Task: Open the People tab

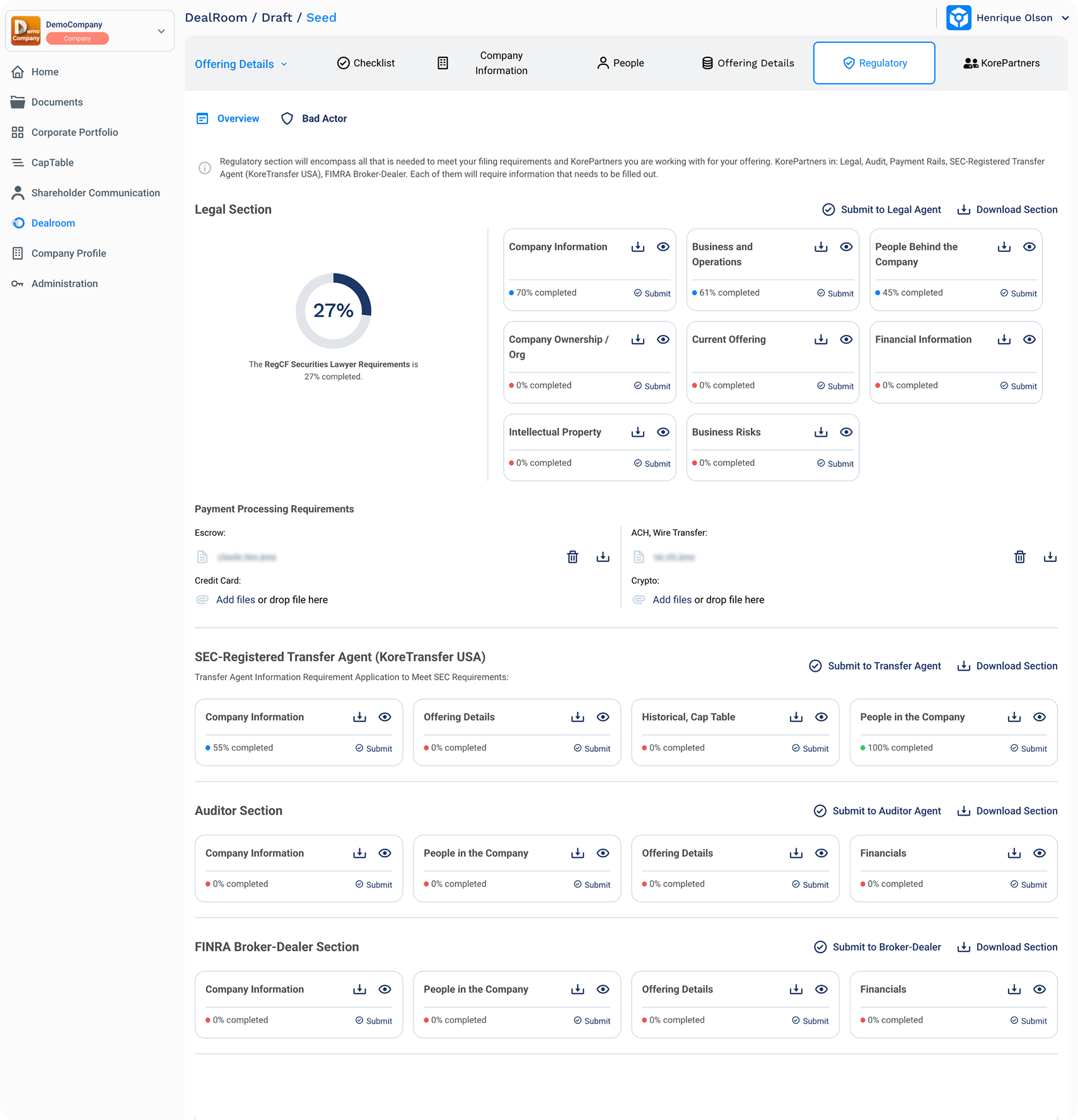Action: click(x=620, y=63)
